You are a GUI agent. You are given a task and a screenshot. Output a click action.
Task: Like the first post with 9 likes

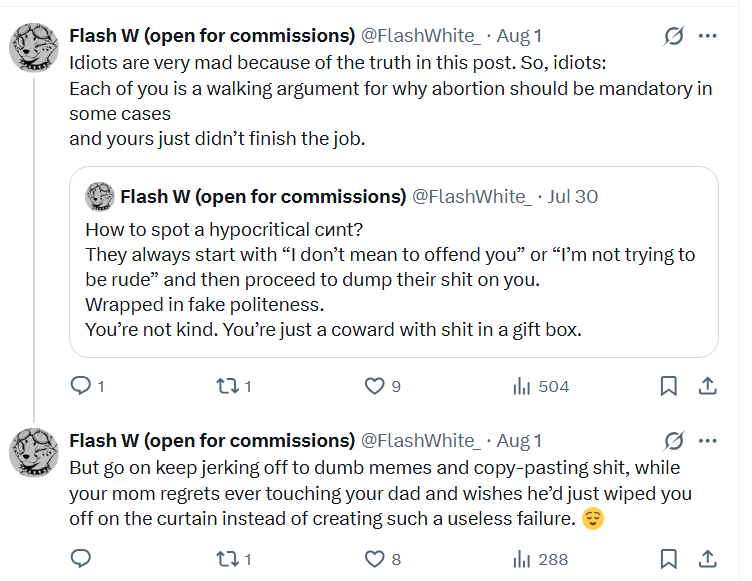click(375, 386)
